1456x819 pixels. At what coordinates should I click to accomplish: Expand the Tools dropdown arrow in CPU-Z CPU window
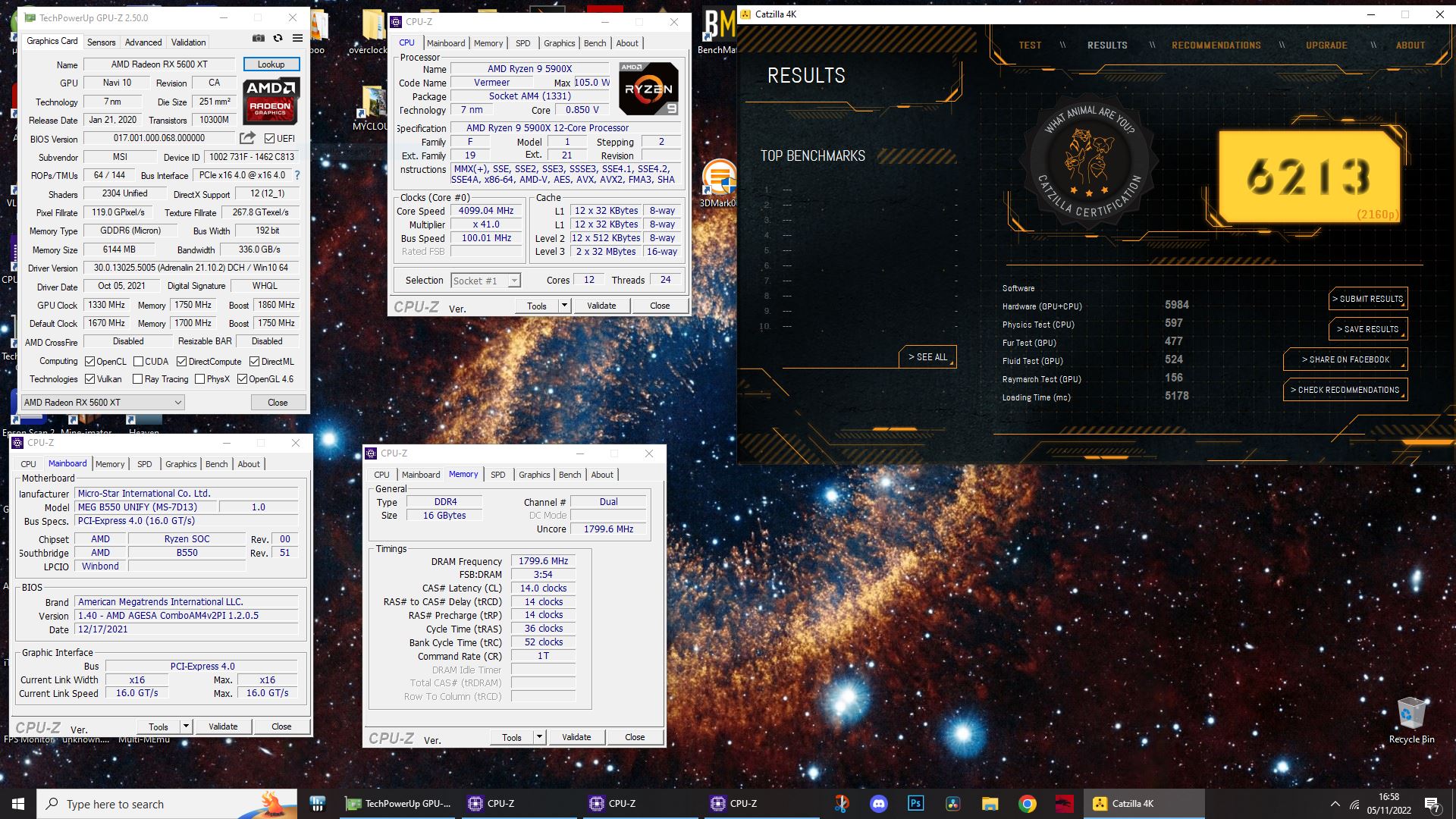[x=564, y=306]
